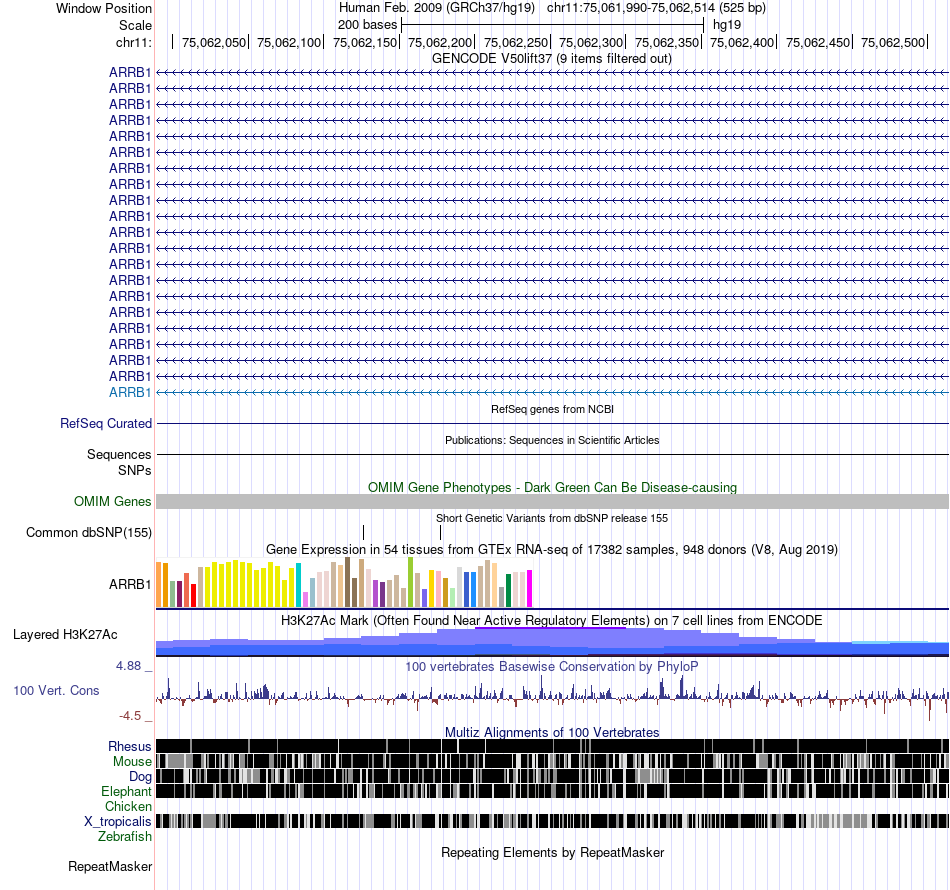This screenshot has height=890, width=950.
Task: Click the Window Position label
Action: pos(104,8)
